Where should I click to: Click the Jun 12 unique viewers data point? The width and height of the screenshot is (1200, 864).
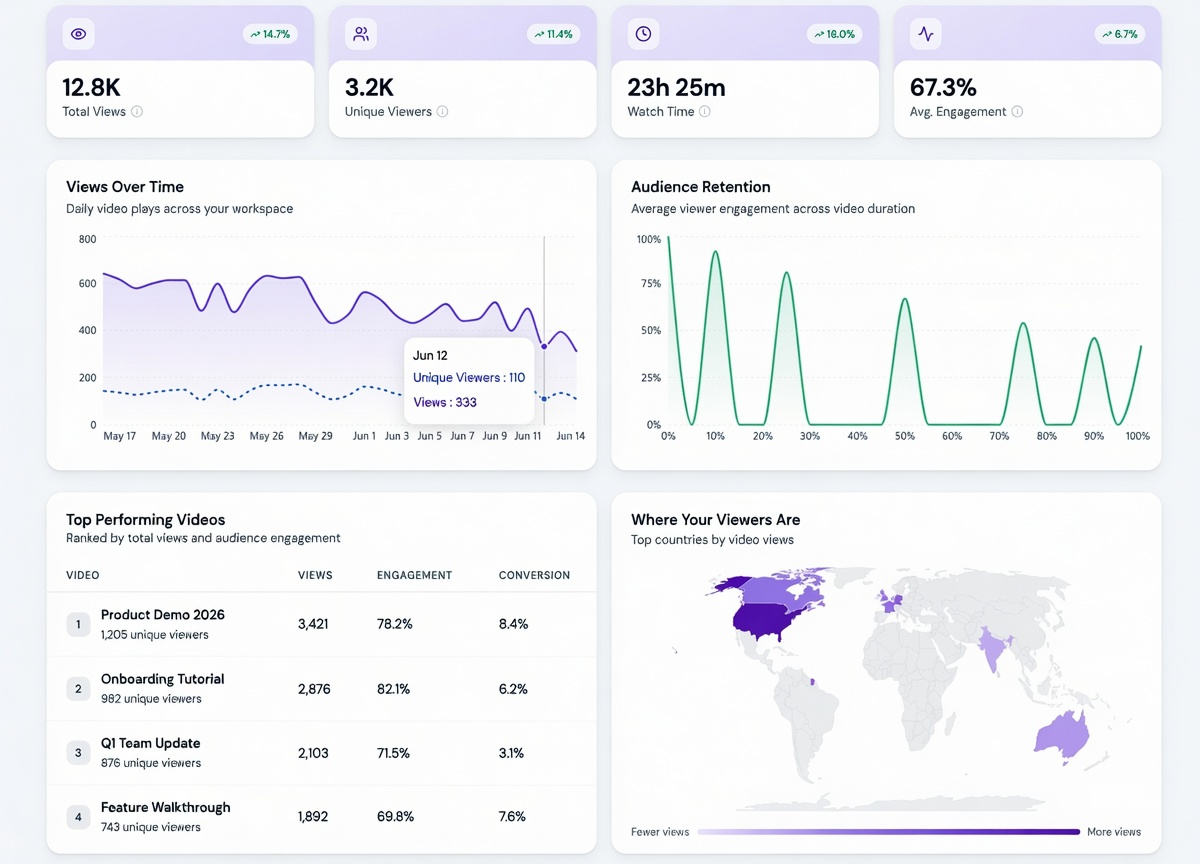pos(544,399)
